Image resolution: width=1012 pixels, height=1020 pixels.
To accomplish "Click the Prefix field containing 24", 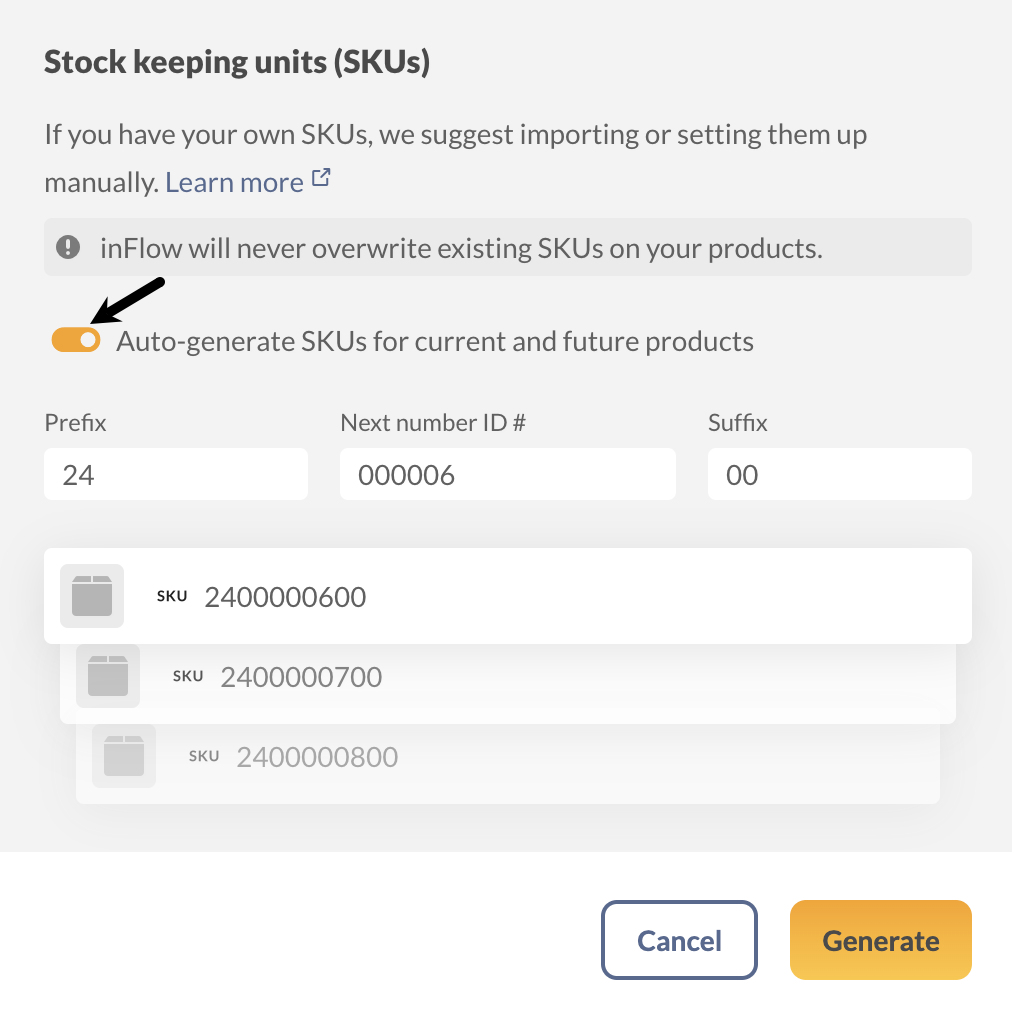I will 175,474.
